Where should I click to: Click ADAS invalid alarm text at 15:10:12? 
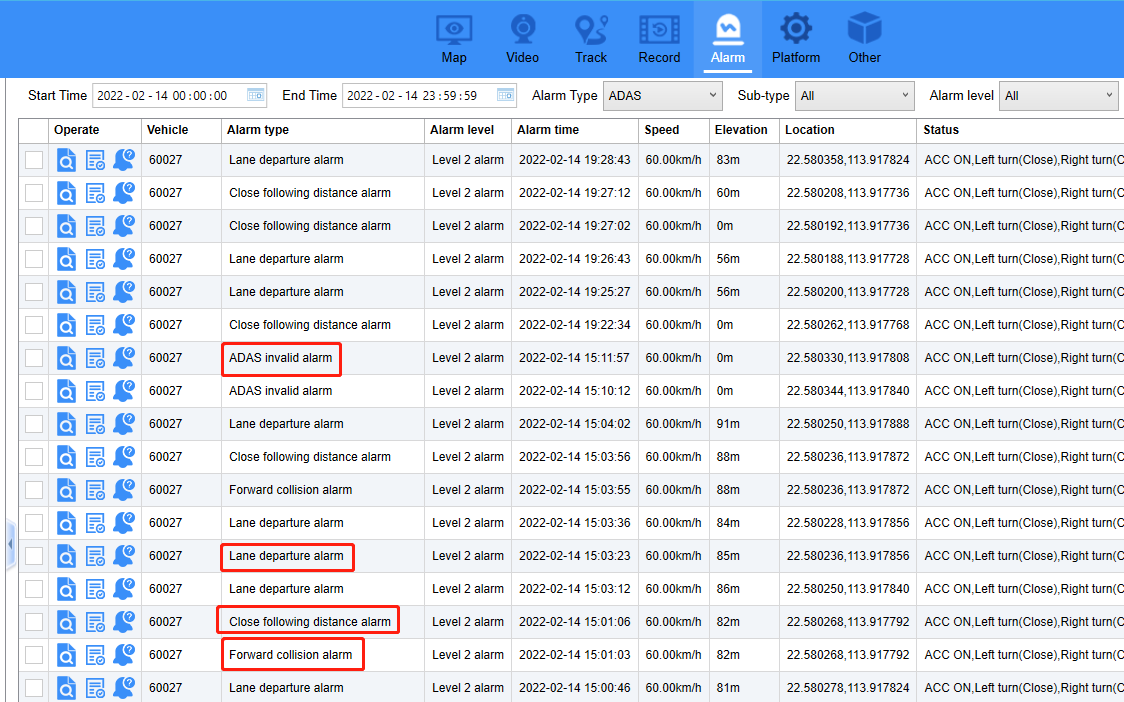(280, 391)
